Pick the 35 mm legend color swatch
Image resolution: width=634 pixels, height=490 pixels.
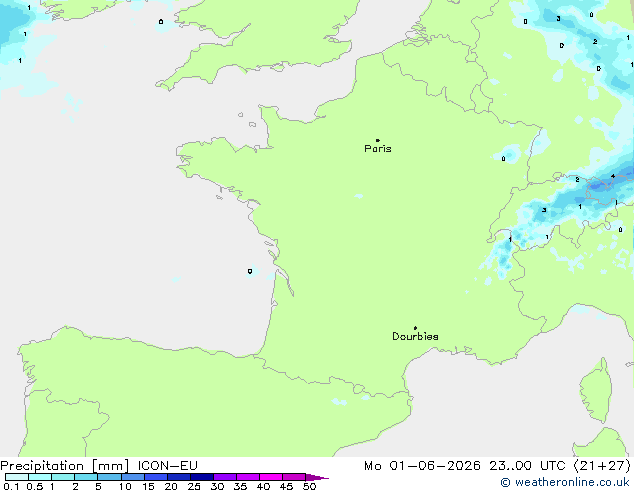248,477
